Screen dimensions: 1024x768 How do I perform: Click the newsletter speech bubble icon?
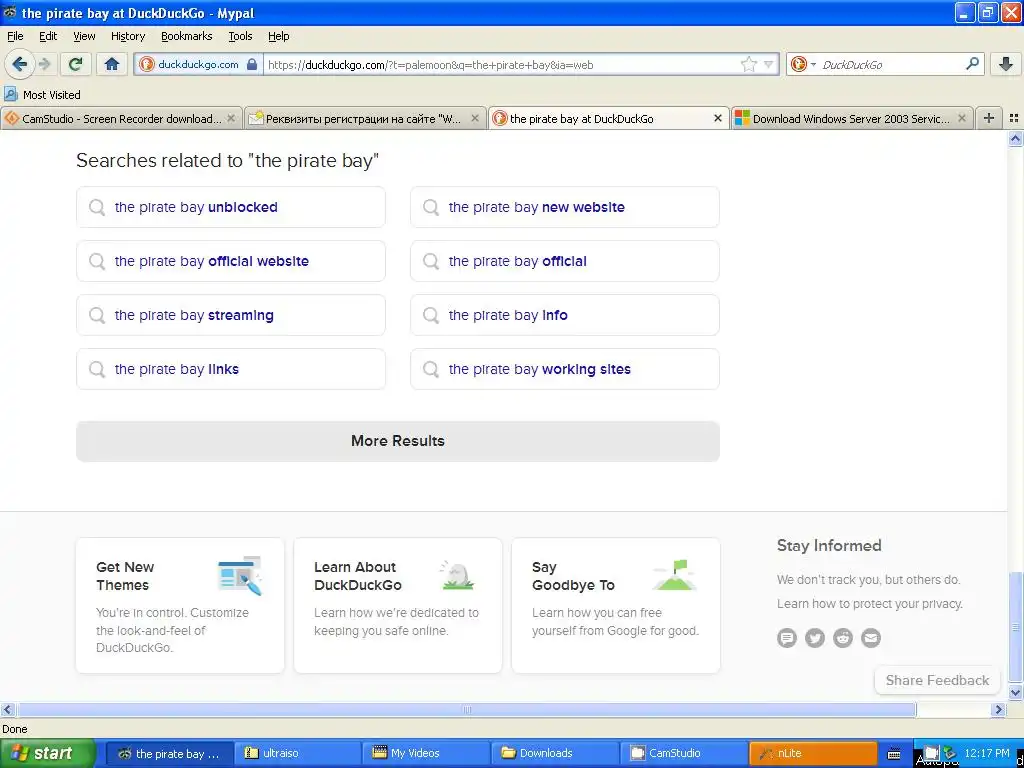787,637
